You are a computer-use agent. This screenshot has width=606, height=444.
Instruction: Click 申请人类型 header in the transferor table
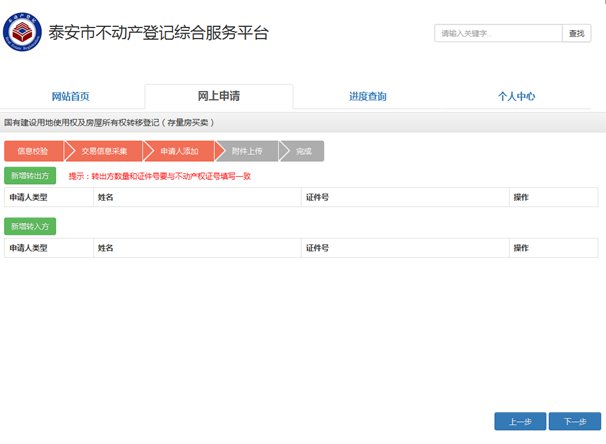point(29,198)
